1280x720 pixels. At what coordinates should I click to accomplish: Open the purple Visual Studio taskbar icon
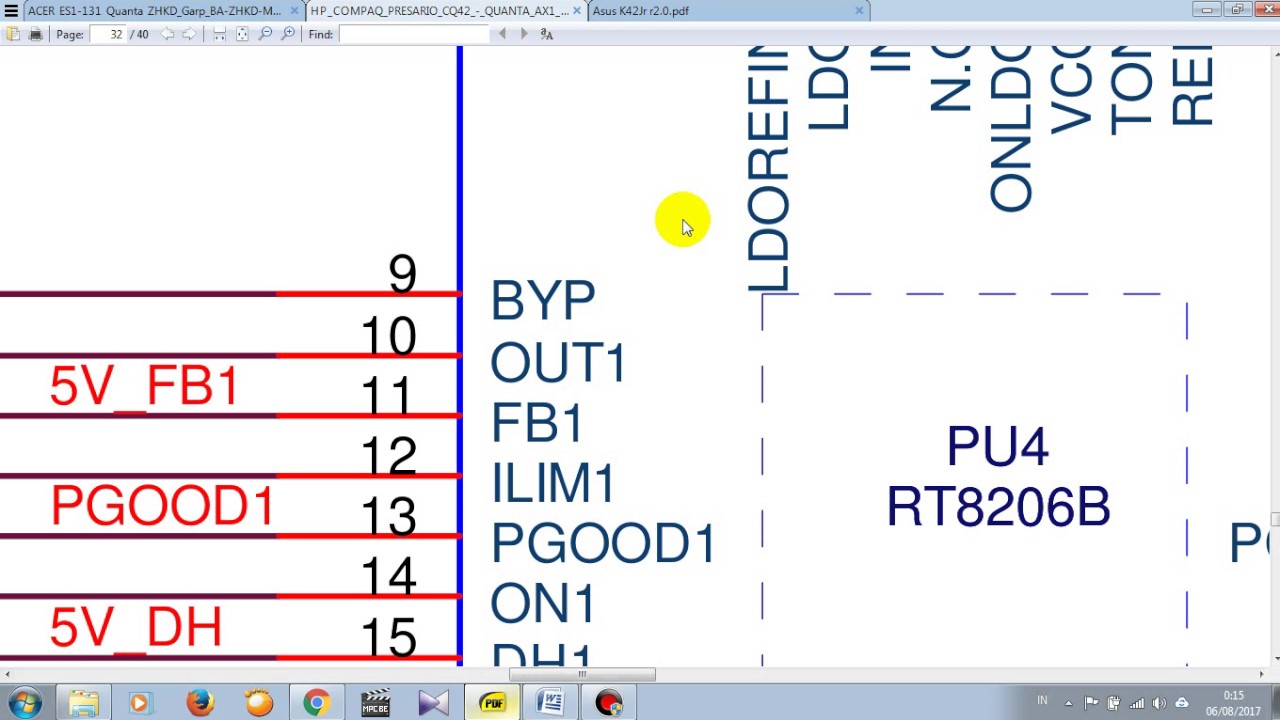point(433,703)
